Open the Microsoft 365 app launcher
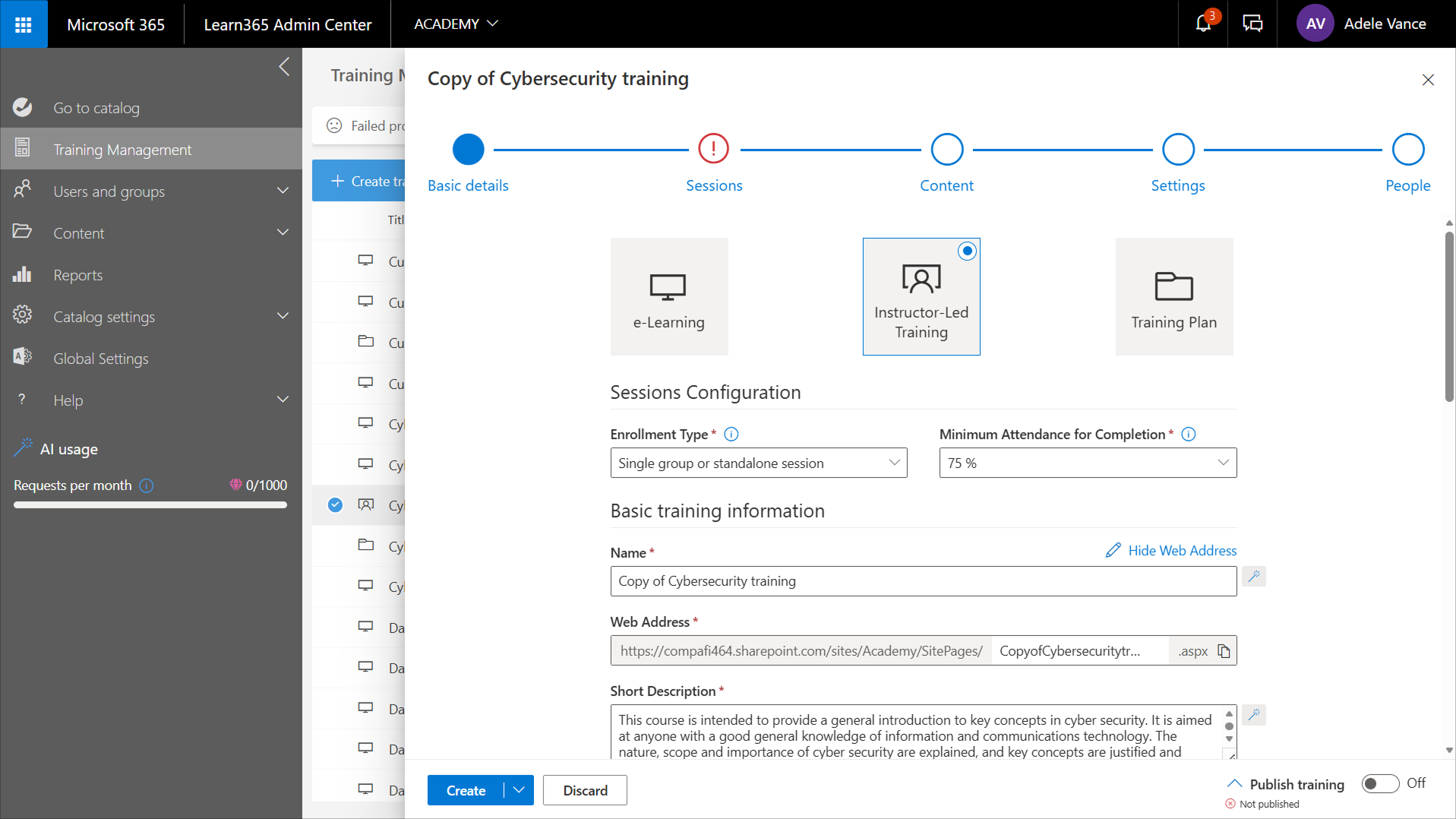This screenshot has width=1456, height=819. 24,24
